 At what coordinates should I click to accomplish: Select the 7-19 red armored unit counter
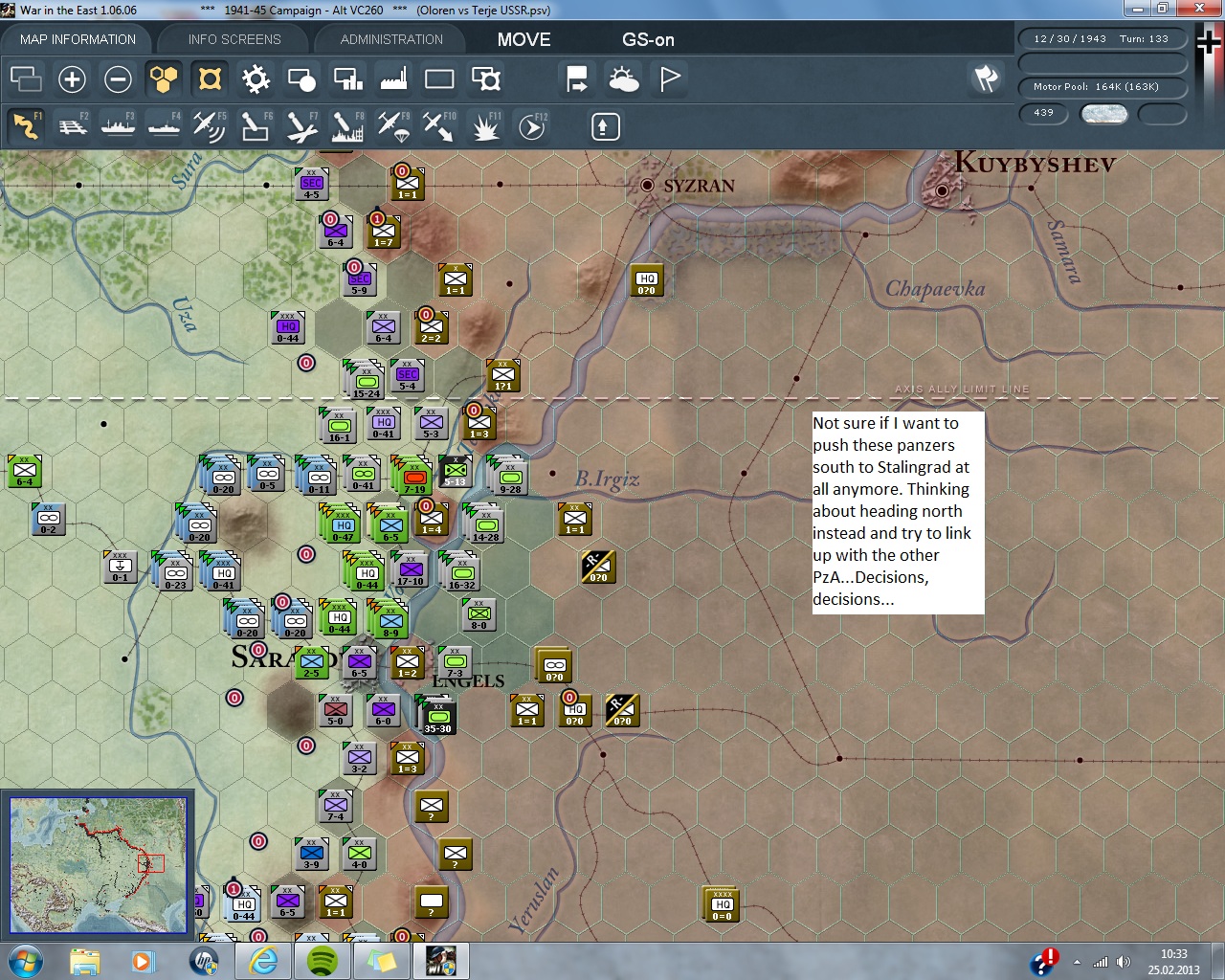click(413, 475)
